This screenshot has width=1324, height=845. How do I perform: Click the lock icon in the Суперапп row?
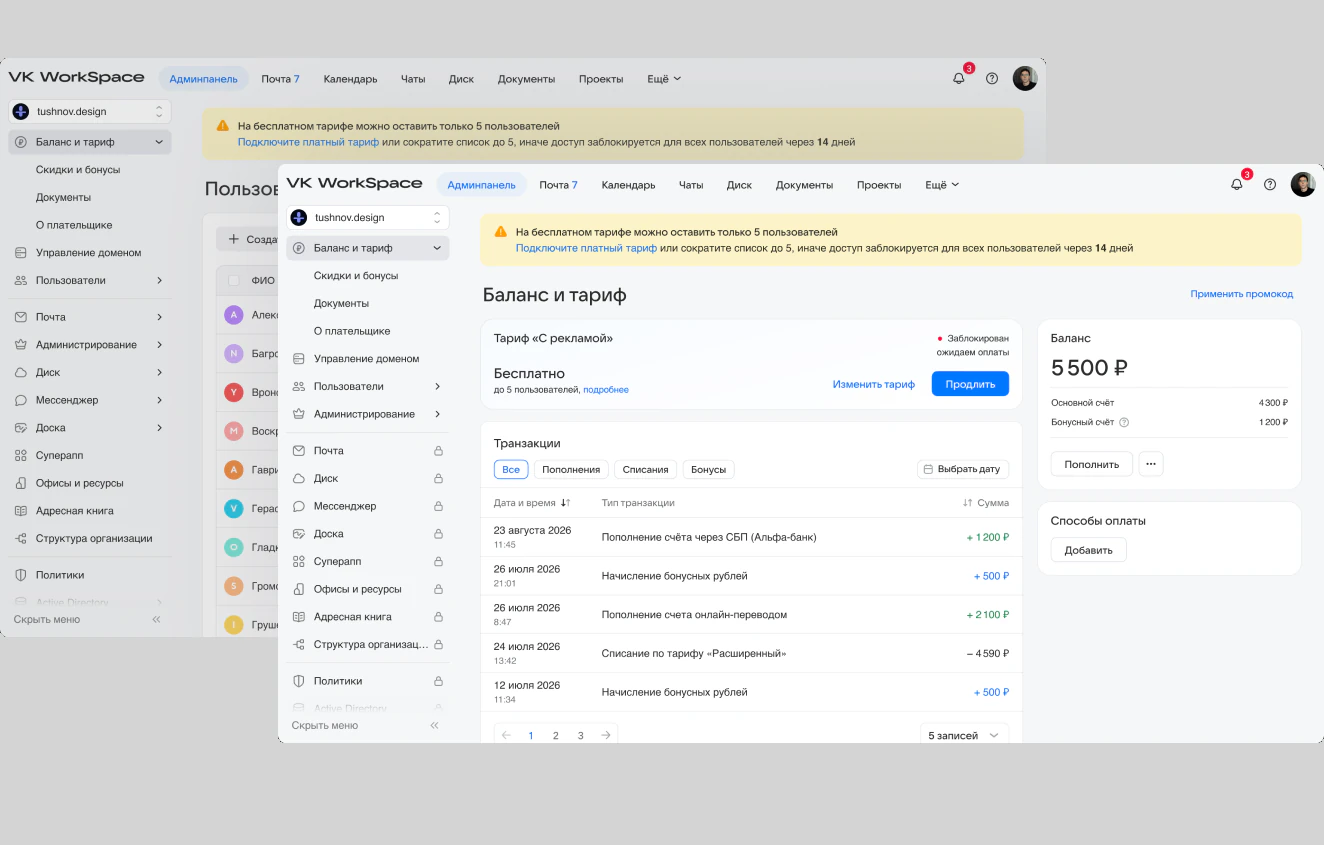coord(438,562)
